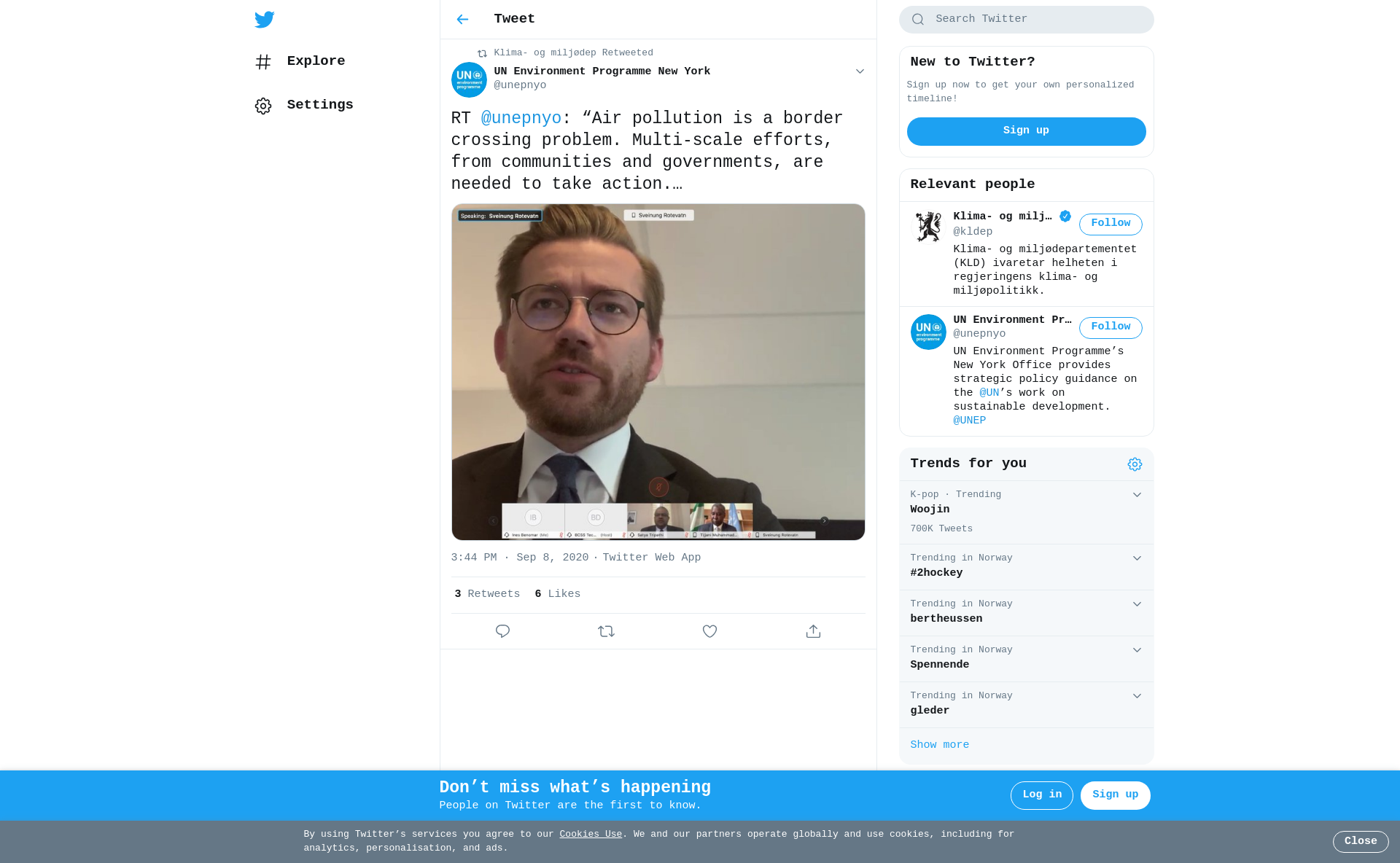Expand options for the #2hockey trend
Viewport: 1400px width, 863px height.
(1136, 558)
